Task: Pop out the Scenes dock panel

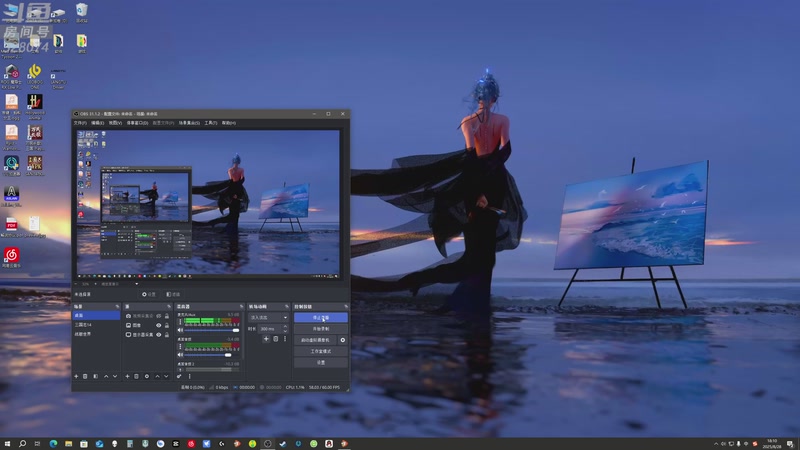Action: pyautogui.click(x=117, y=307)
